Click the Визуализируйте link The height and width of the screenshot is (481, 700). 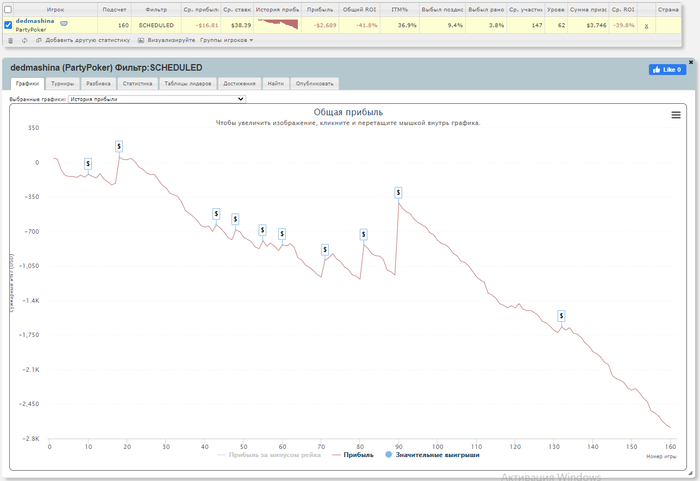(171, 40)
